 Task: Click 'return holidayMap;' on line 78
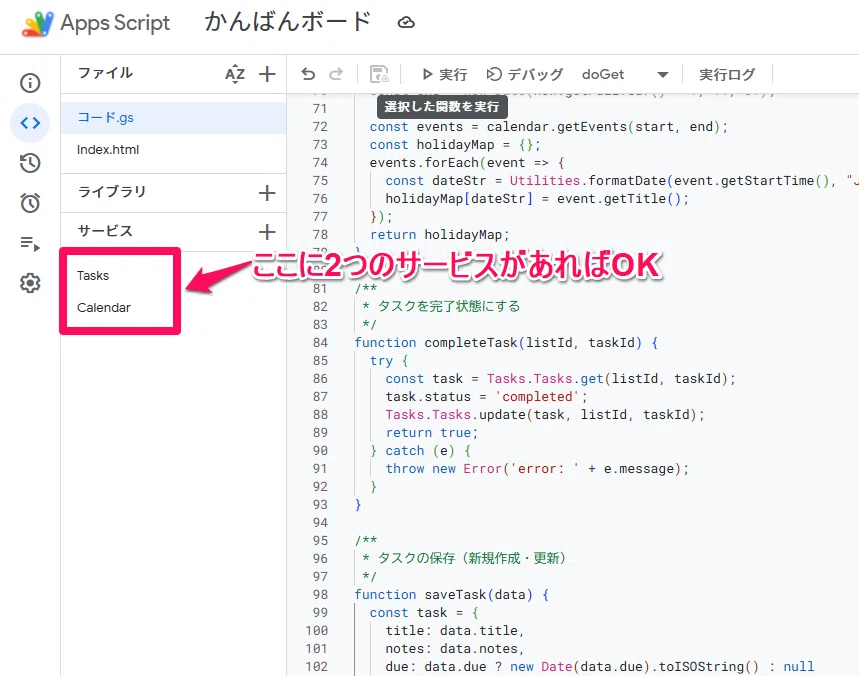point(440,235)
